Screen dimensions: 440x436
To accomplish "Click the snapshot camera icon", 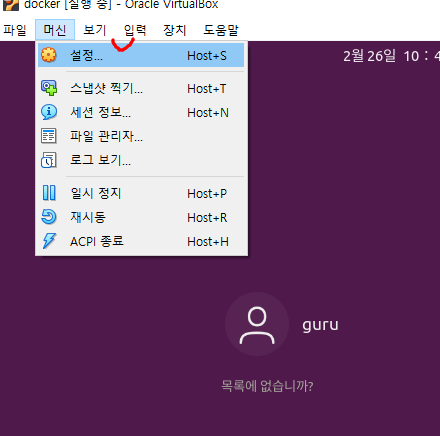I will pos(49,88).
